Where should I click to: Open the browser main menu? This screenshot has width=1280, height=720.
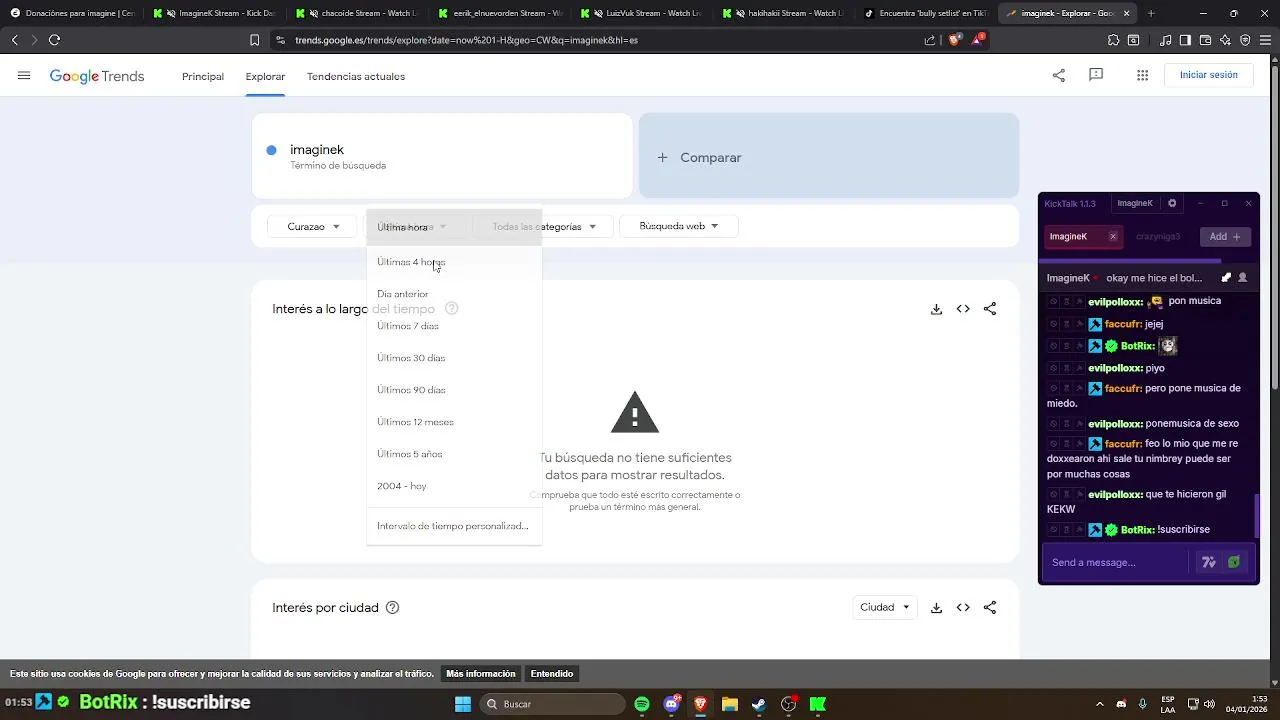(1266, 40)
